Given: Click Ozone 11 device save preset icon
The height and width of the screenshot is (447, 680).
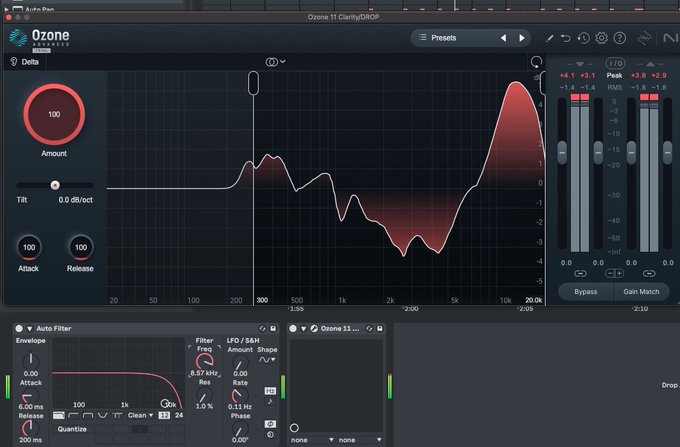Looking at the screenshot, I should pos(379,329).
